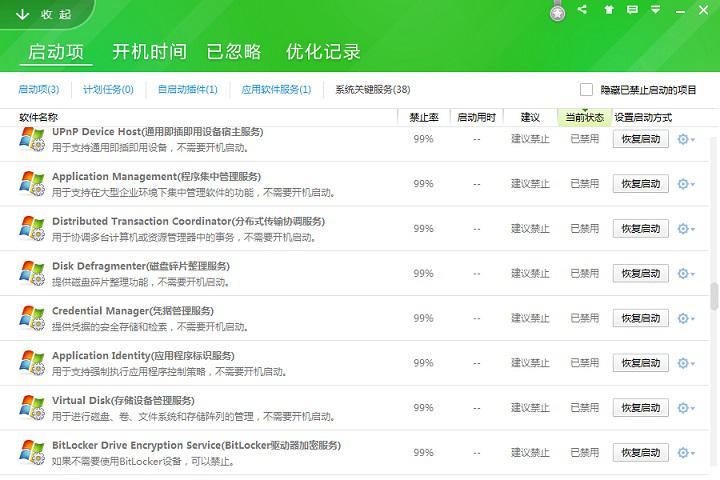Click the share icon in title bar
Screen dimensions: 720x480
point(582,9)
